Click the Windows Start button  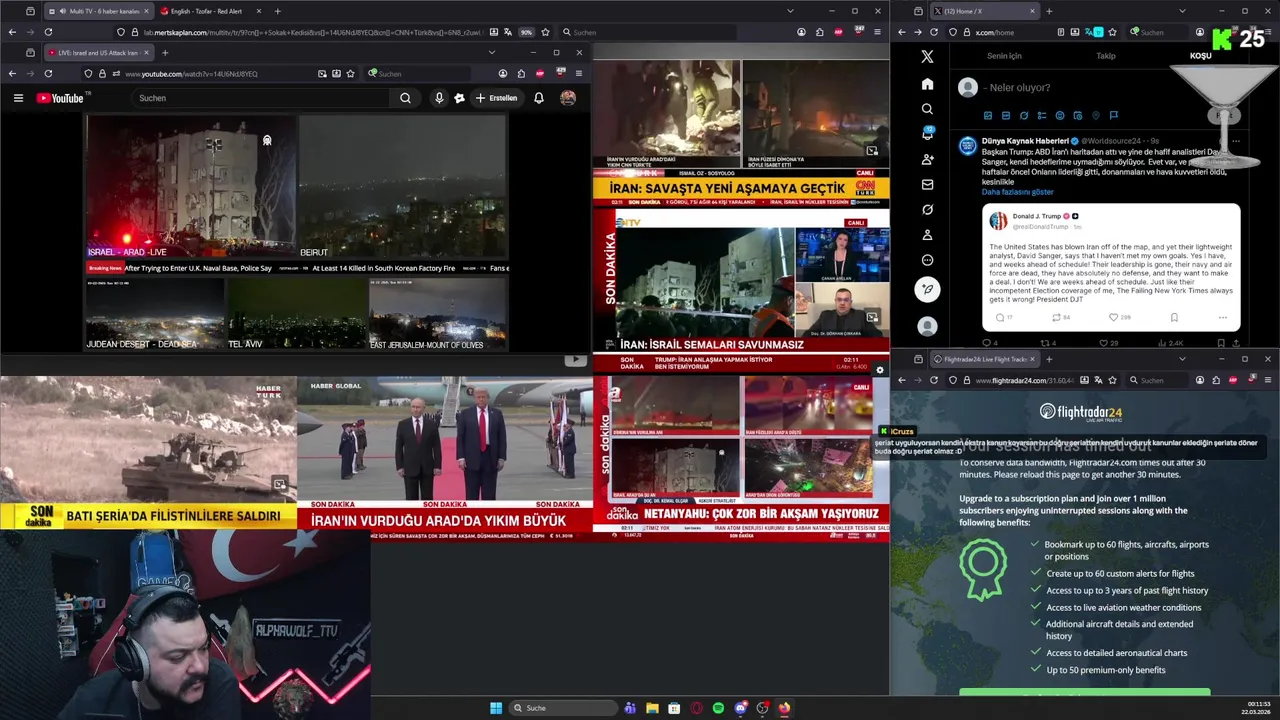[496, 708]
